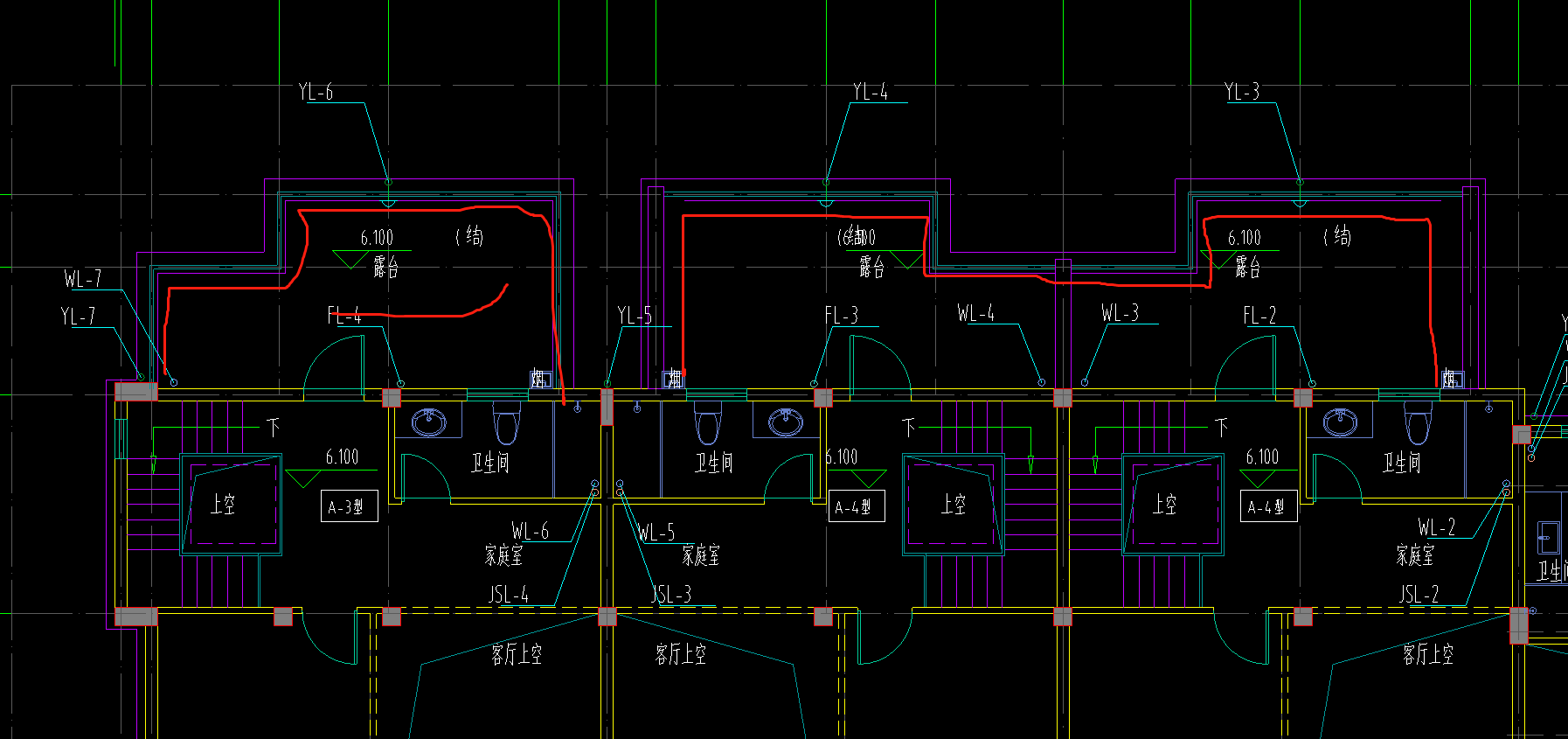The image size is (1568, 739).
Task: Select the riser circle at the WL-3 leader end
Action: tap(1085, 382)
